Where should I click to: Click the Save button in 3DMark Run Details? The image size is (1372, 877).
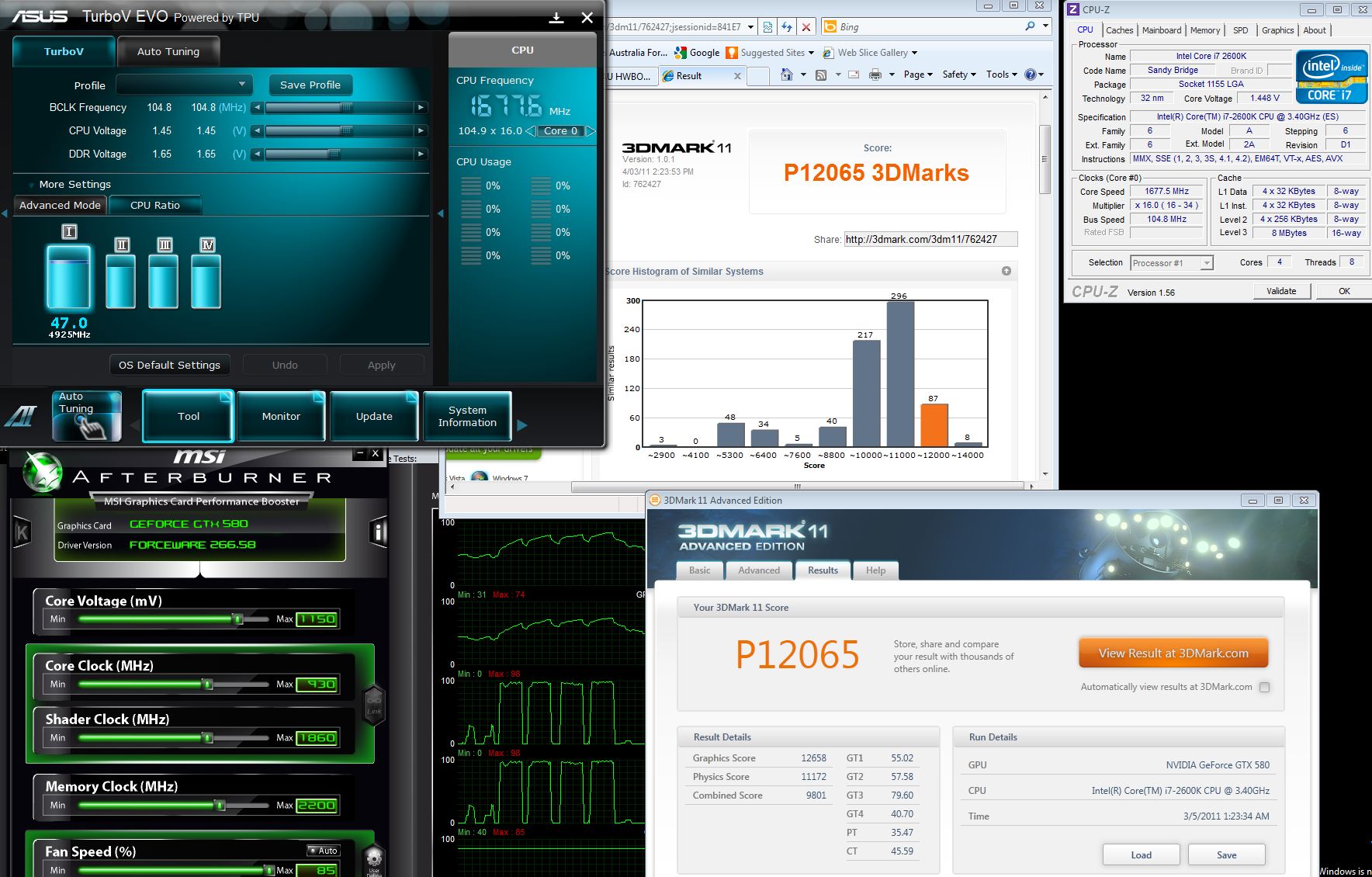[x=1227, y=855]
